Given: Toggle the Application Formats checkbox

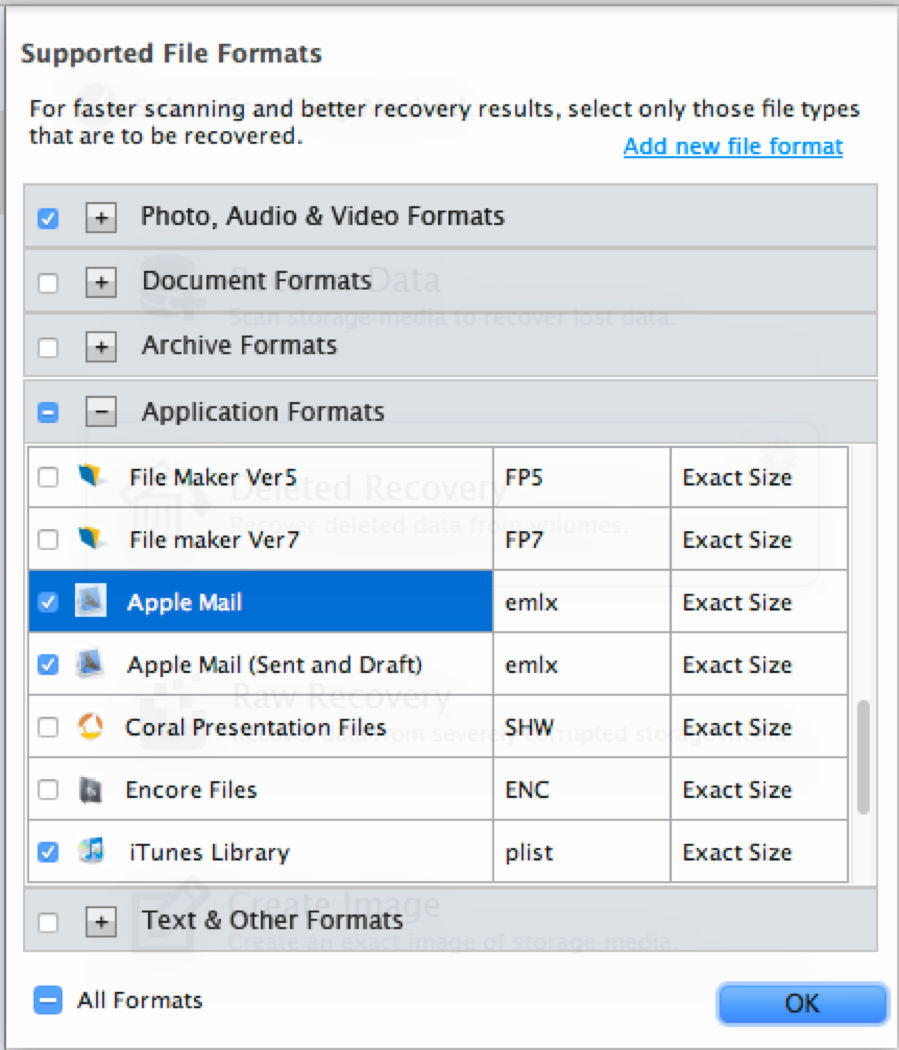Looking at the screenshot, I should pos(48,412).
